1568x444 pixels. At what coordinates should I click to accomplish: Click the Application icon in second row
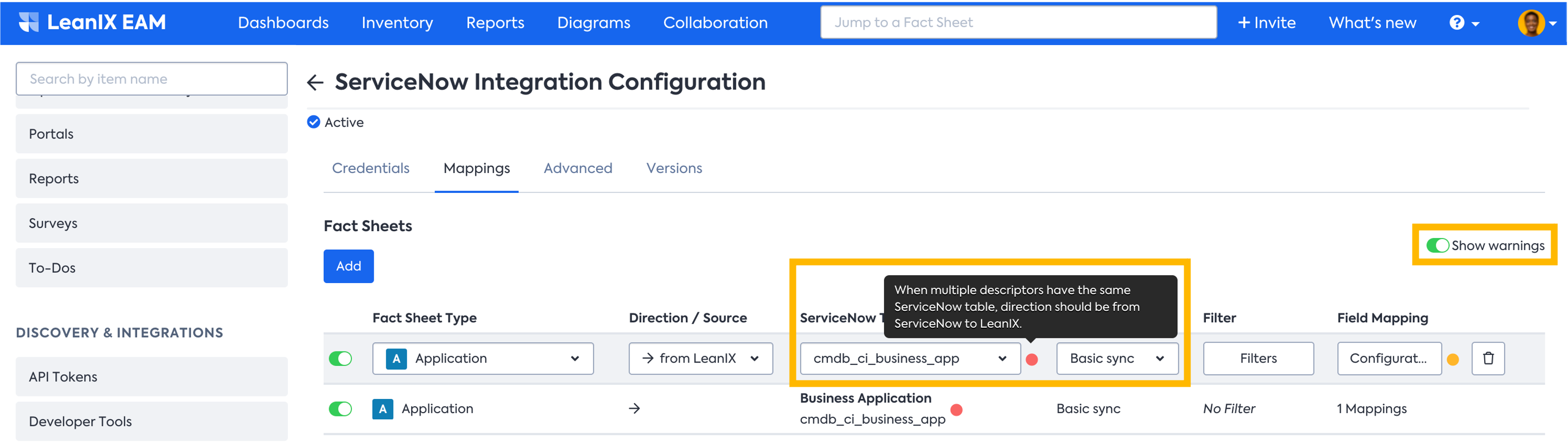(x=382, y=409)
